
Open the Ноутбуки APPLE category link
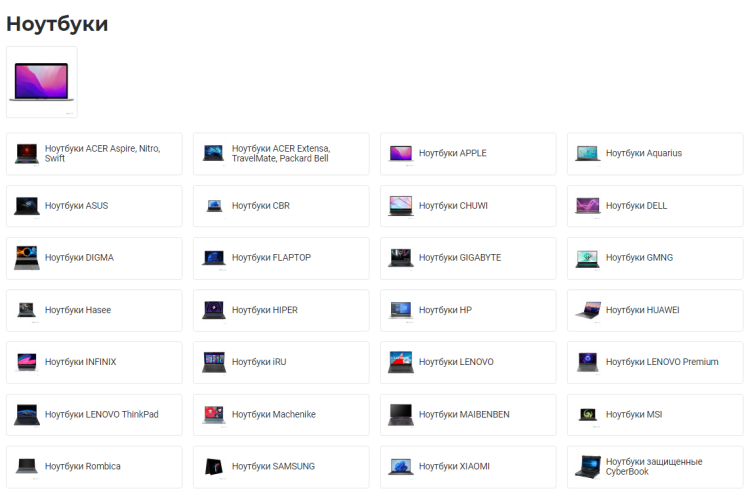point(452,153)
